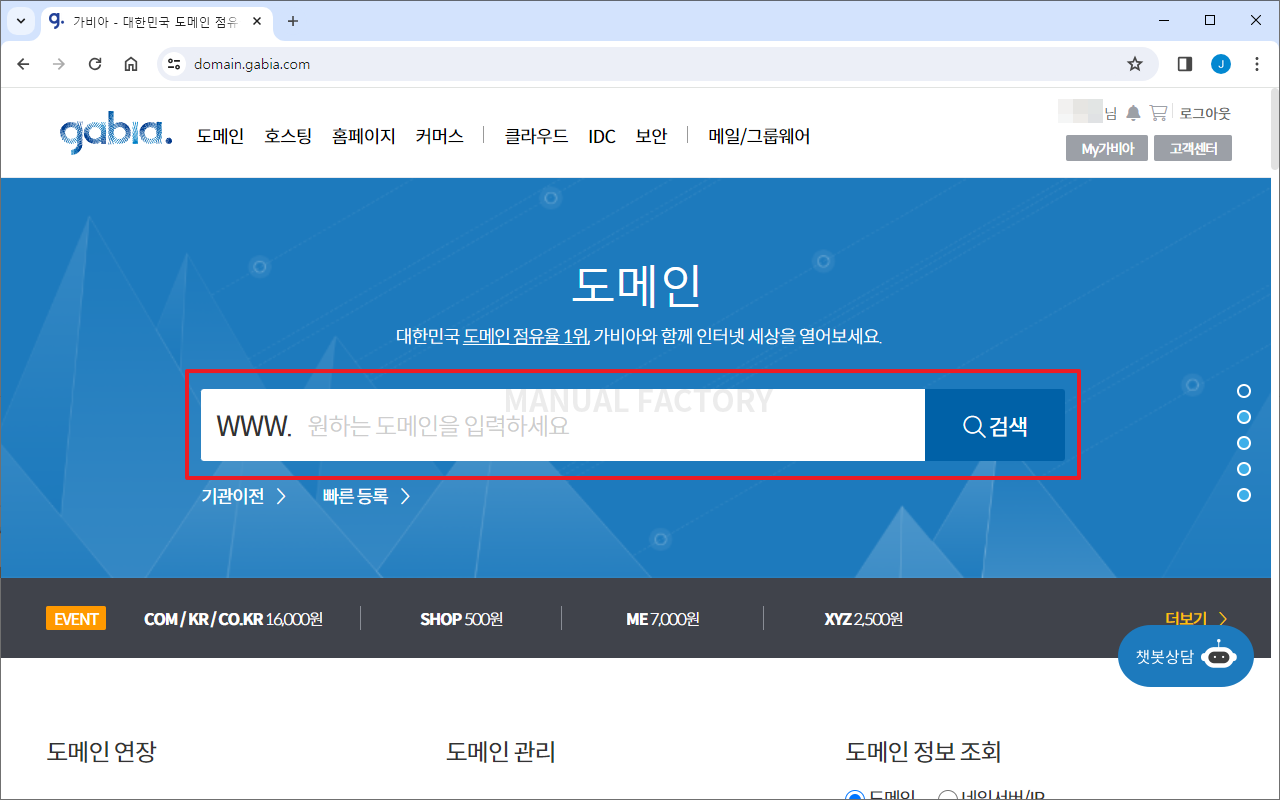Click the ME 7,000원 offer
This screenshot has width=1280, height=800.
662,619
